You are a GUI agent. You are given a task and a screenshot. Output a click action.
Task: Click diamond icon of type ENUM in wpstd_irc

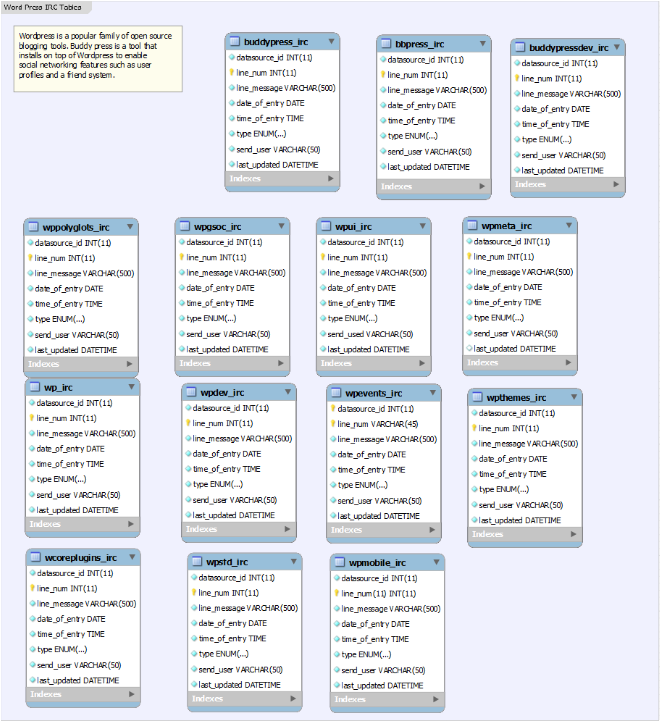pos(194,653)
